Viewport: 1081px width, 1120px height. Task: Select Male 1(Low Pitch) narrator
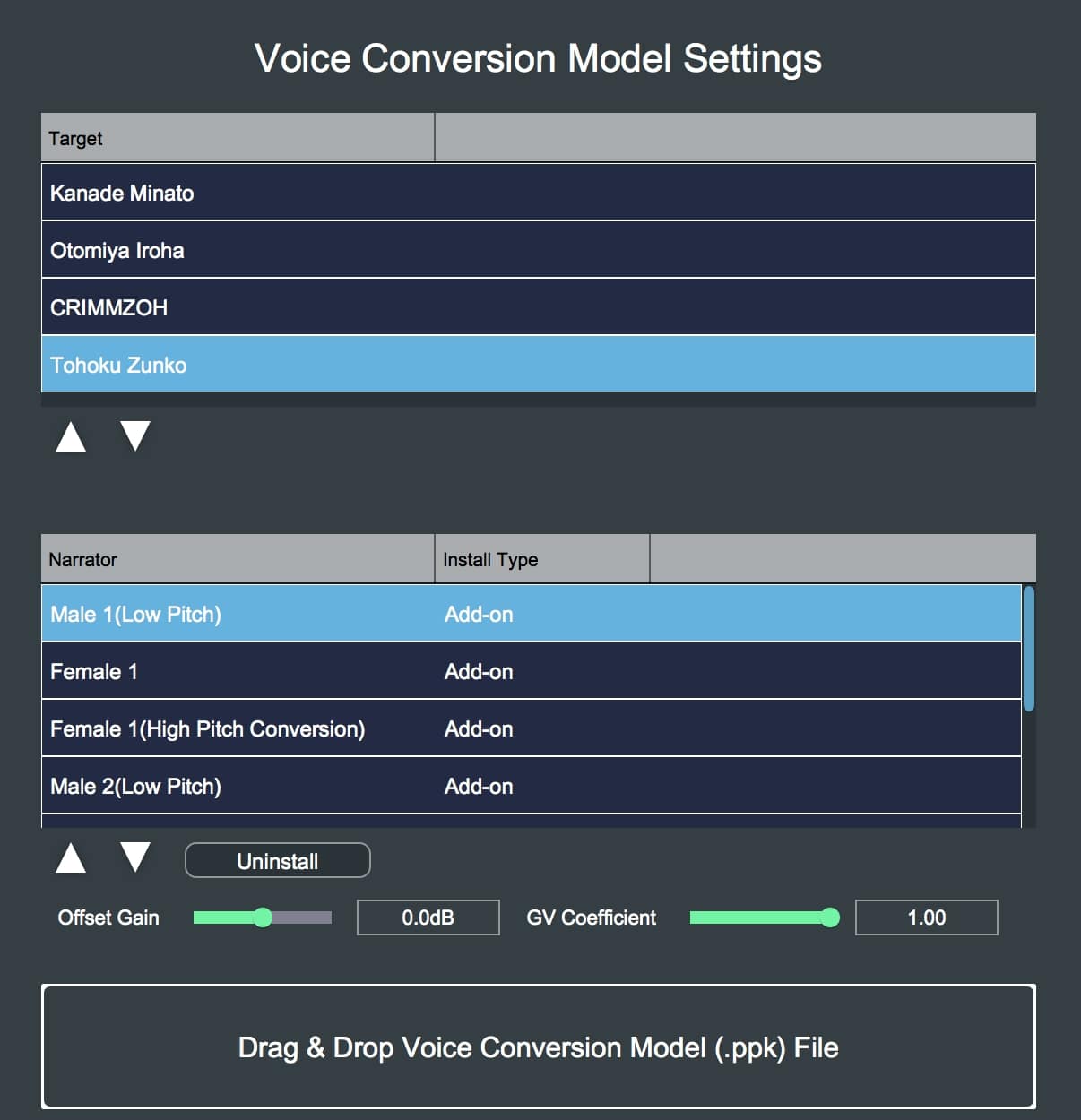531,614
